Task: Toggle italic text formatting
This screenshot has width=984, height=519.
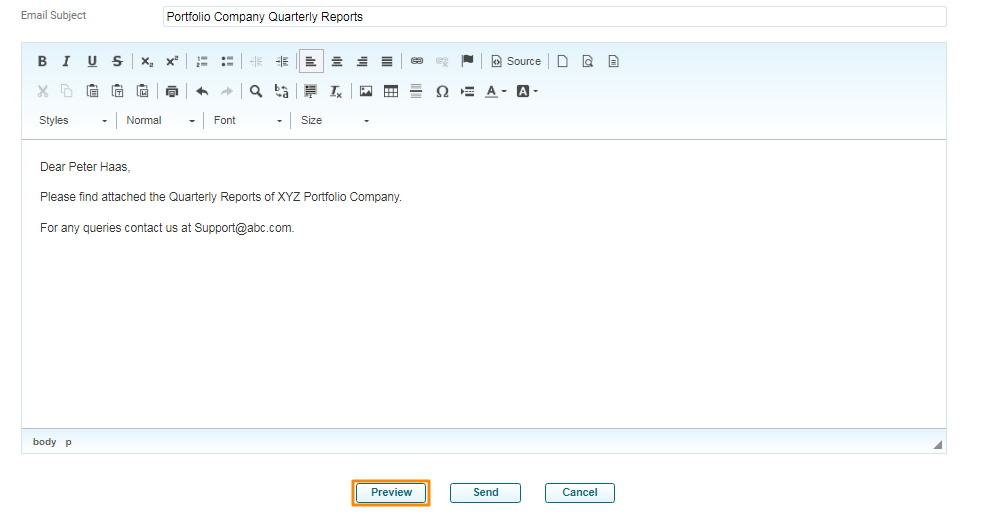Action: (x=67, y=61)
